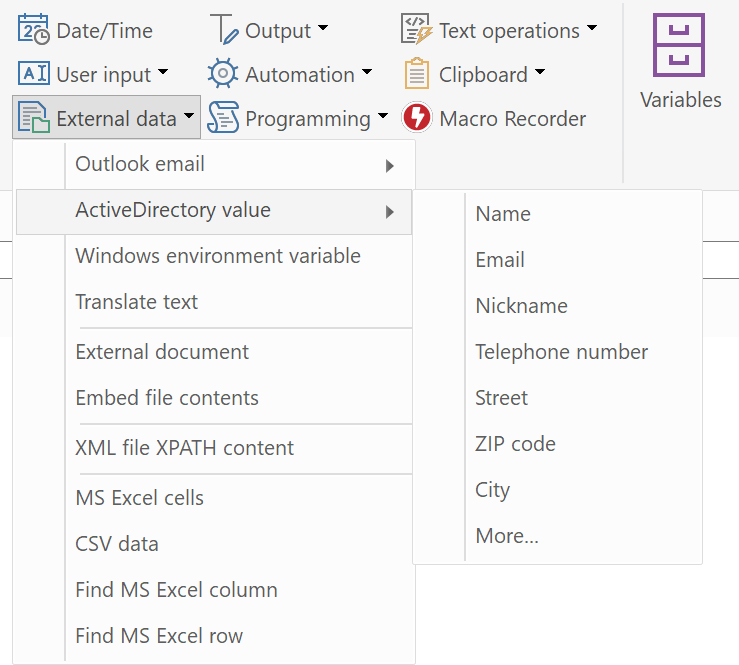Screen dimensions: 739x665
Task: Select Name in ActiveDirectory submenu
Action: (558, 214)
